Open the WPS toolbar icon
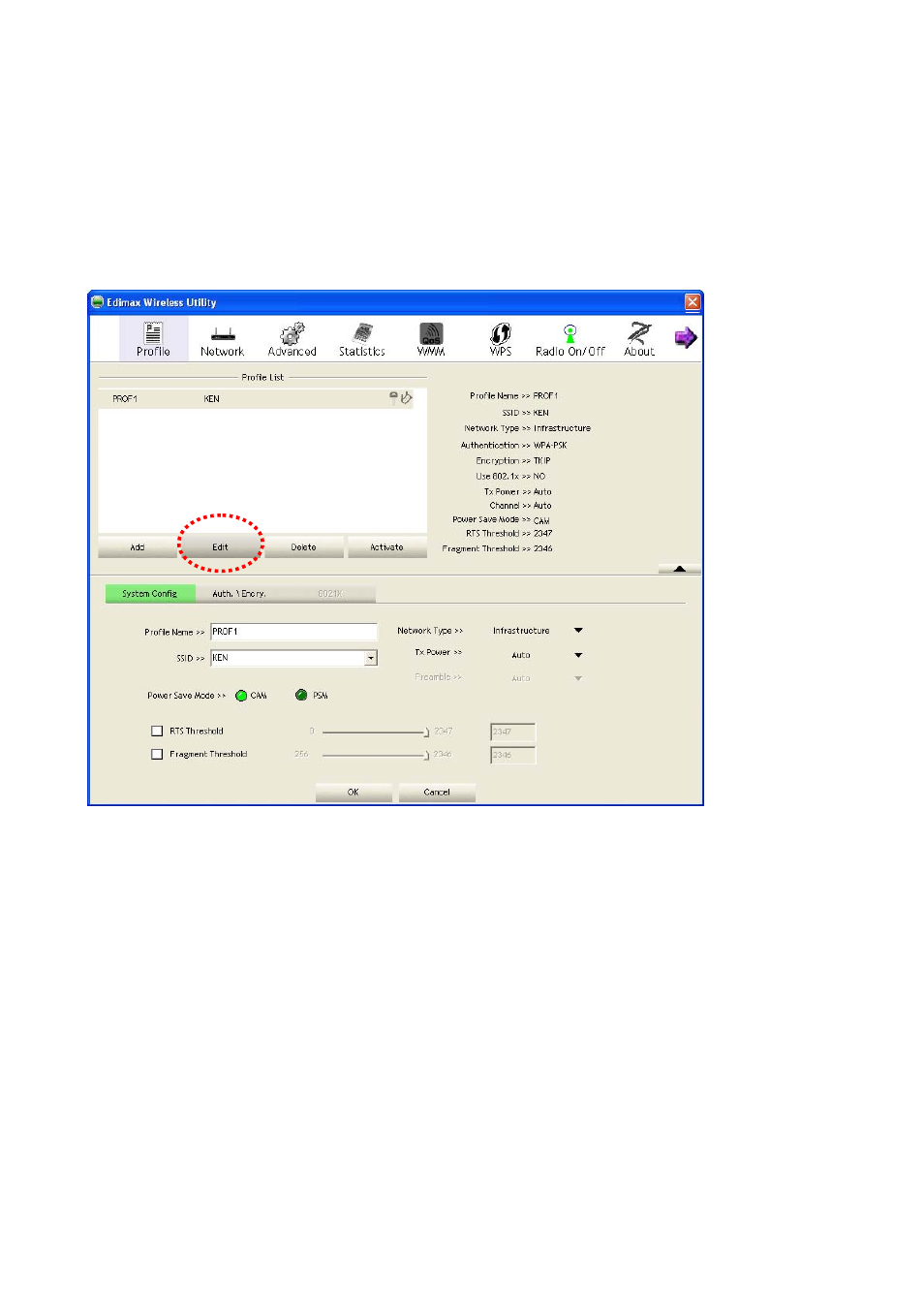 pos(500,338)
